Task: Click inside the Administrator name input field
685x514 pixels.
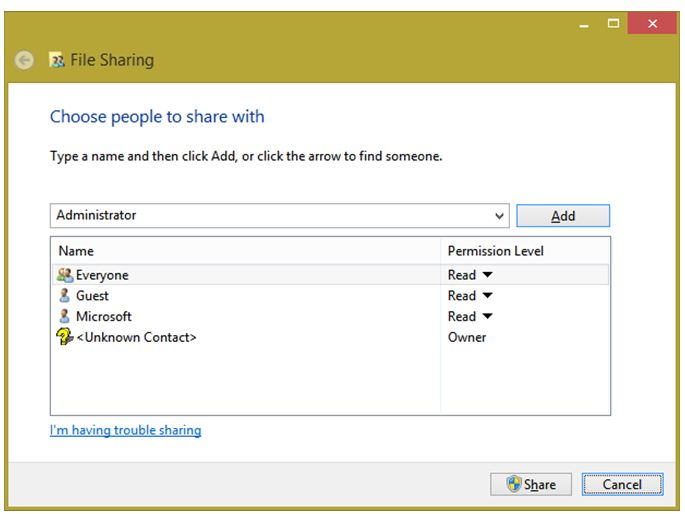Action: tap(271, 215)
